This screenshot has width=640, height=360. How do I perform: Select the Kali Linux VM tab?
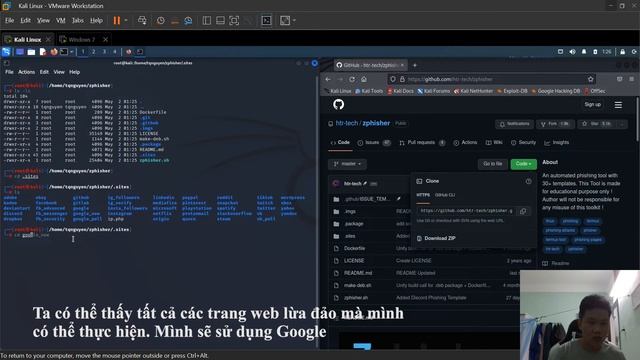coord(27,40)
